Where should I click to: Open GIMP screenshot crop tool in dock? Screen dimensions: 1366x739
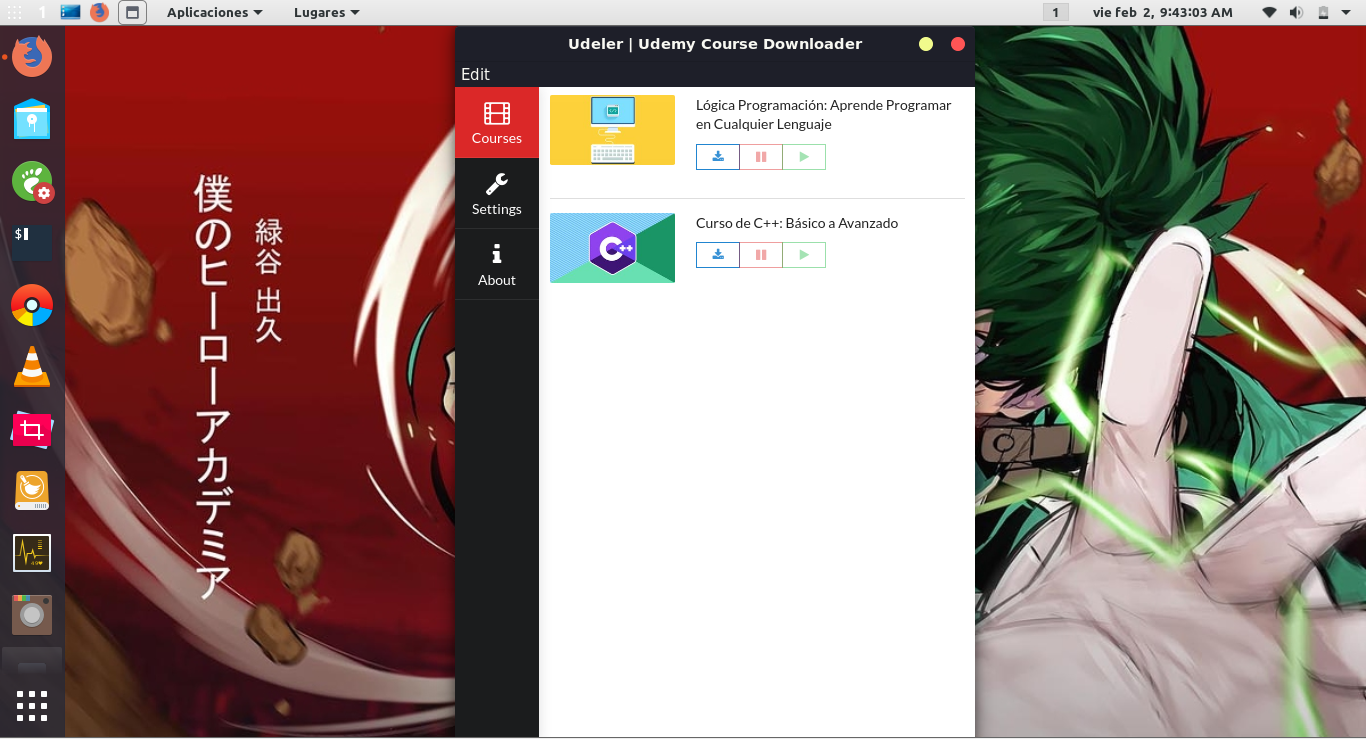pos(31,430)
